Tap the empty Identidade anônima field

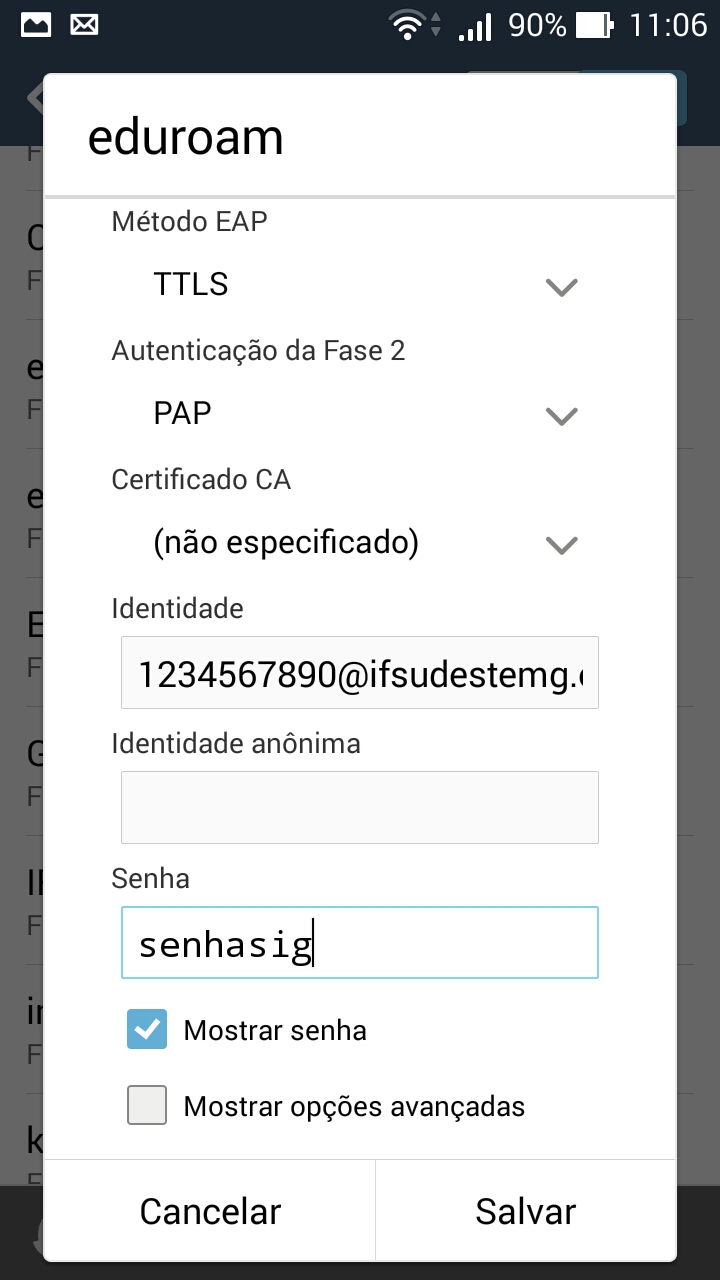click(x=360, y=807)
